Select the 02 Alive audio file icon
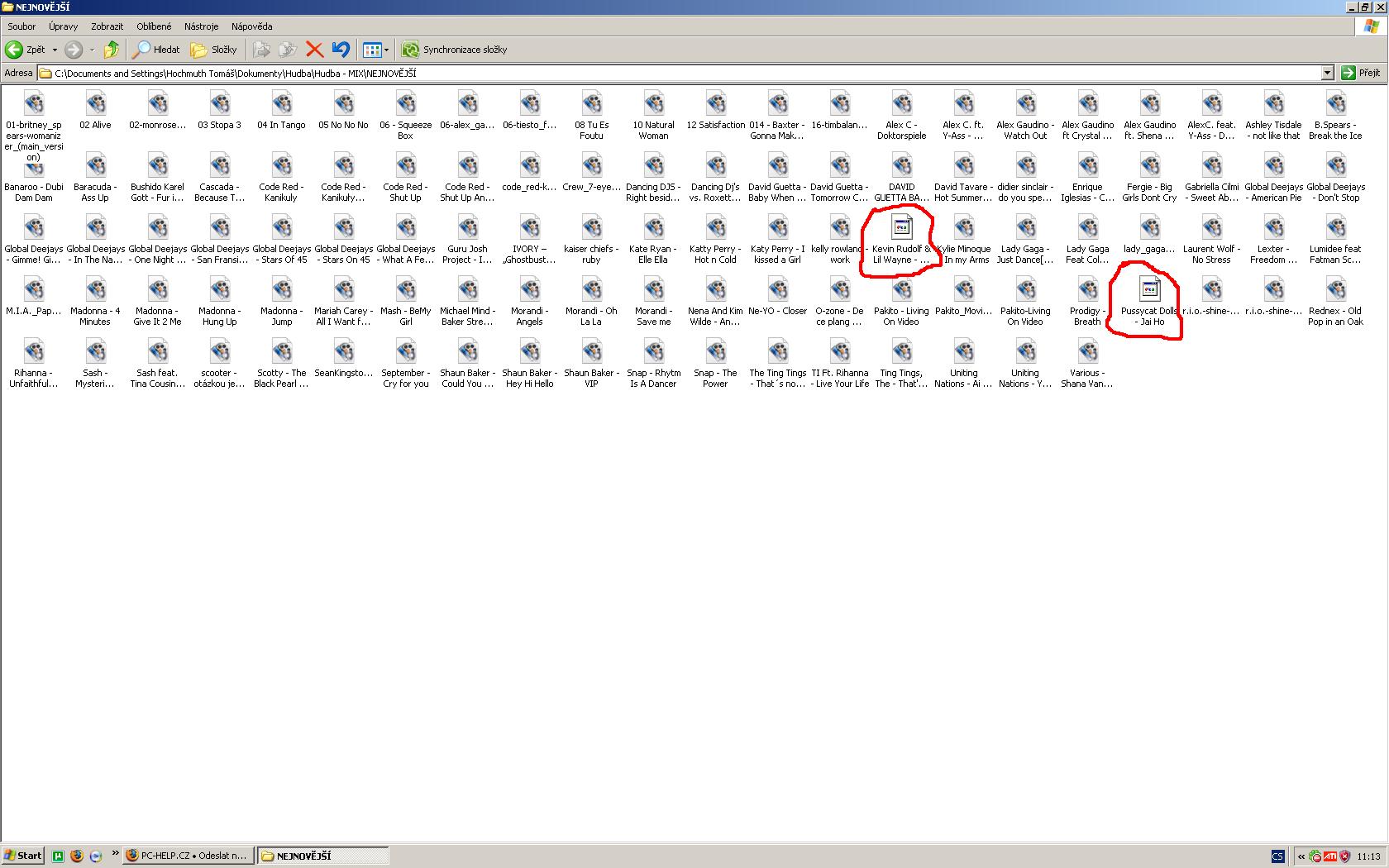 tap(95, 103)
